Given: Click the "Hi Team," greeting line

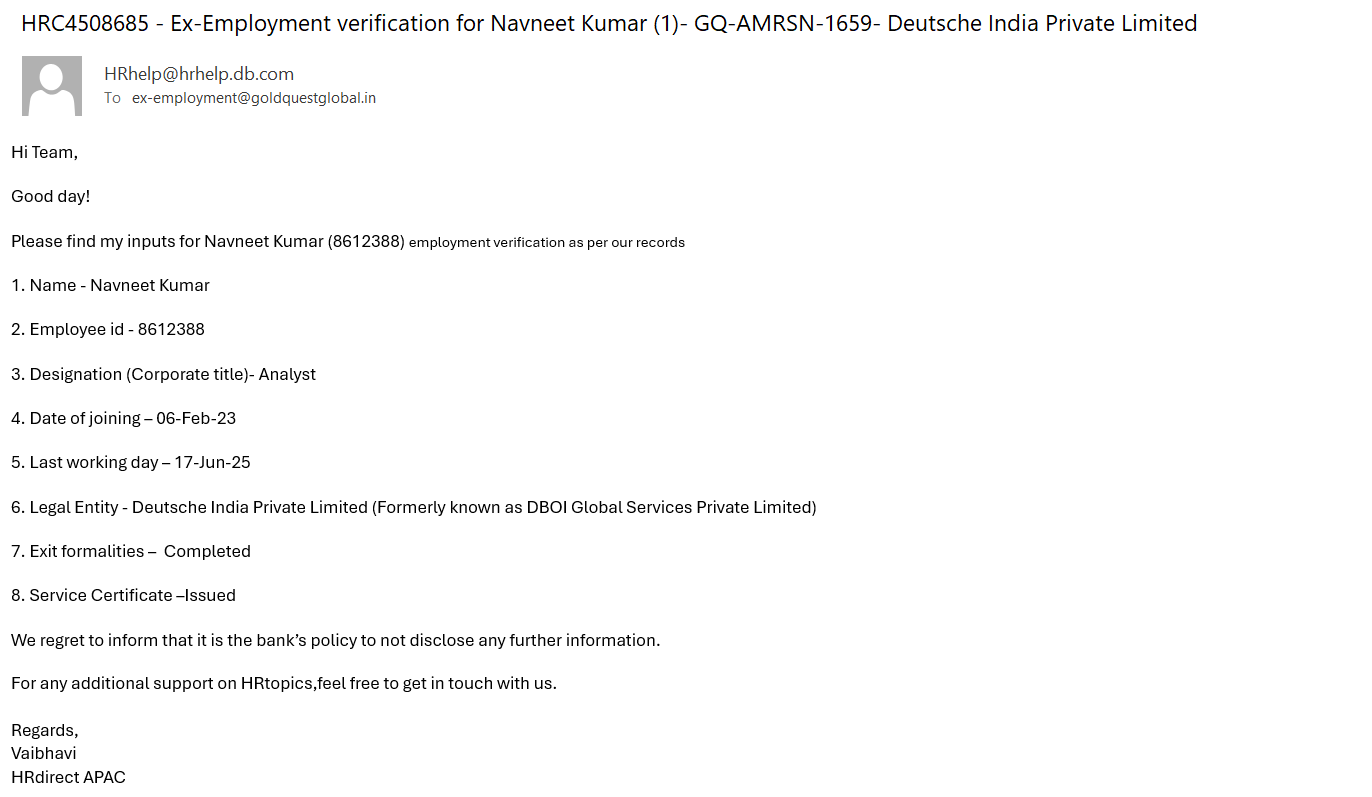Looking at the screenshot, I should pyautogui.click(x=44, y=152).
